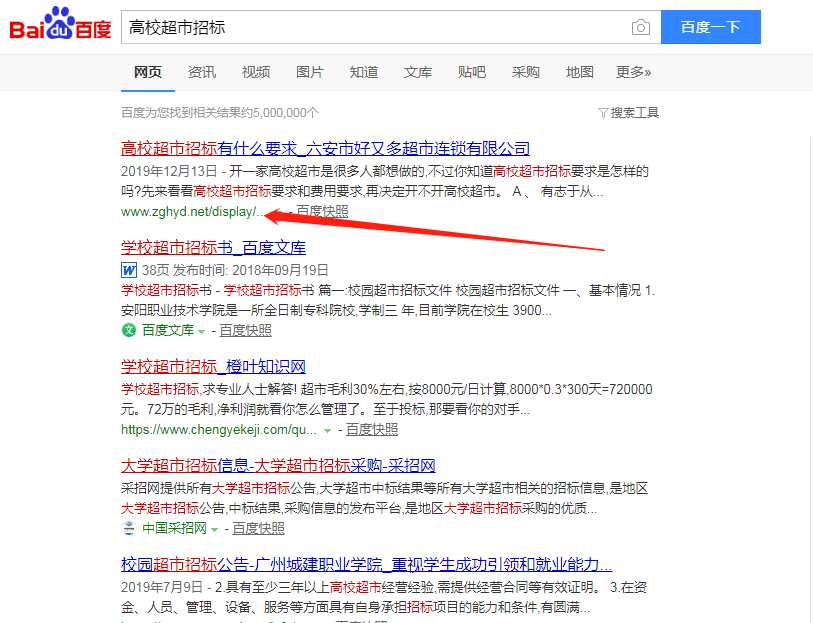Expand the 更多» menu
813x623 pixels.
pyautogui.click(x=633, y=72)
